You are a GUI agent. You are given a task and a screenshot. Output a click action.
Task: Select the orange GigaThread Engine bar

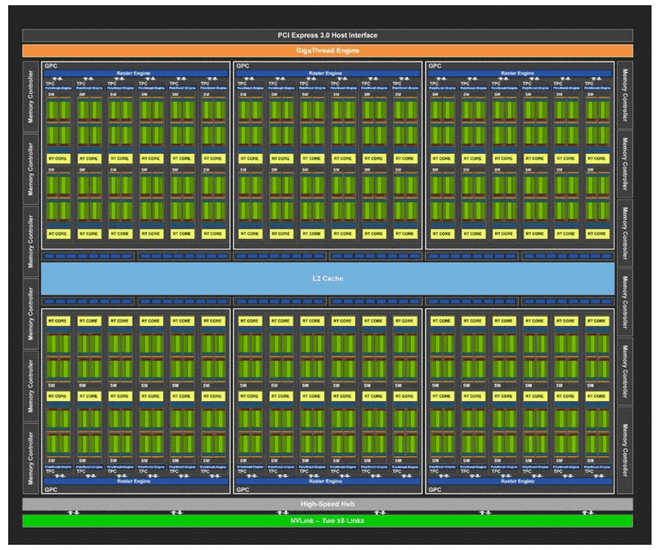[x=328, y=51]
